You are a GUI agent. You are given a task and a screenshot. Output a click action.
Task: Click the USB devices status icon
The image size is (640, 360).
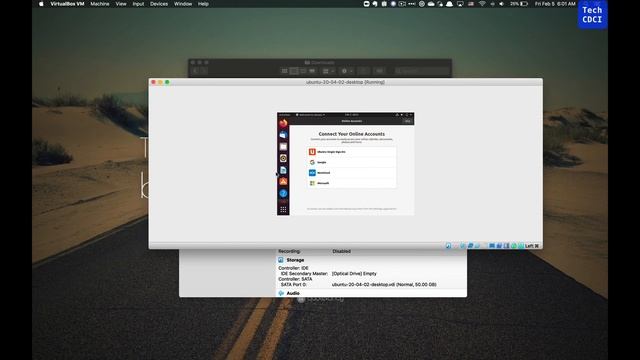tap(478, 246)
